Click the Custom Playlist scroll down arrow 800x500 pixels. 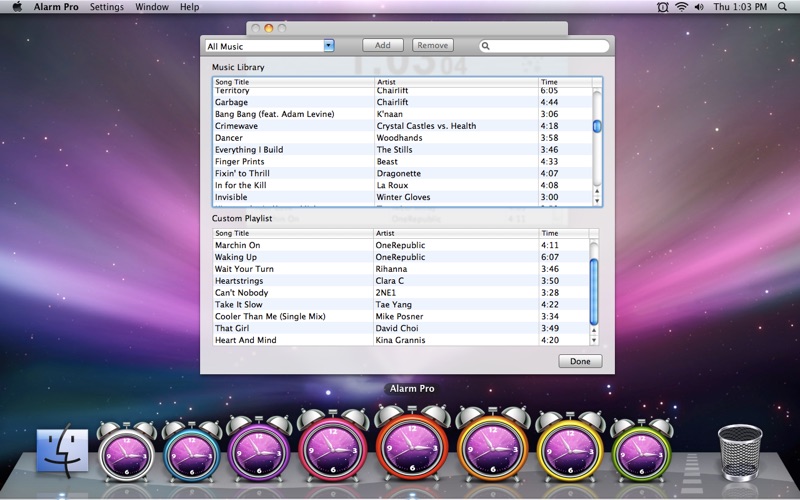[x=594, y=340]
